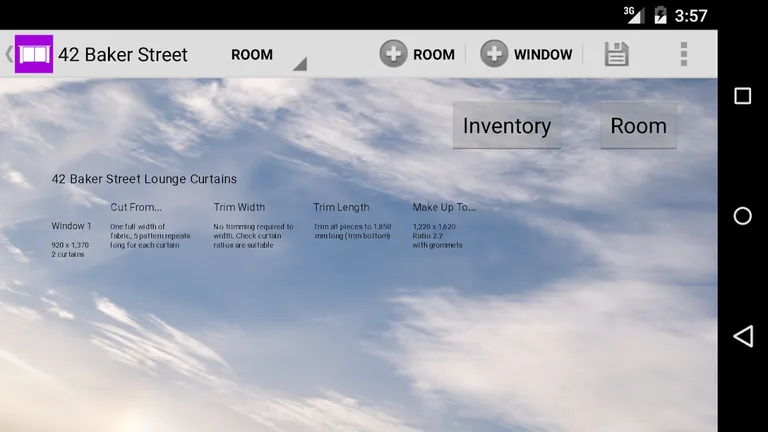Open the ROOM spinner dropdown
Image resolution: width=768 pixels, height=432 pixels.
pos(268,55)
